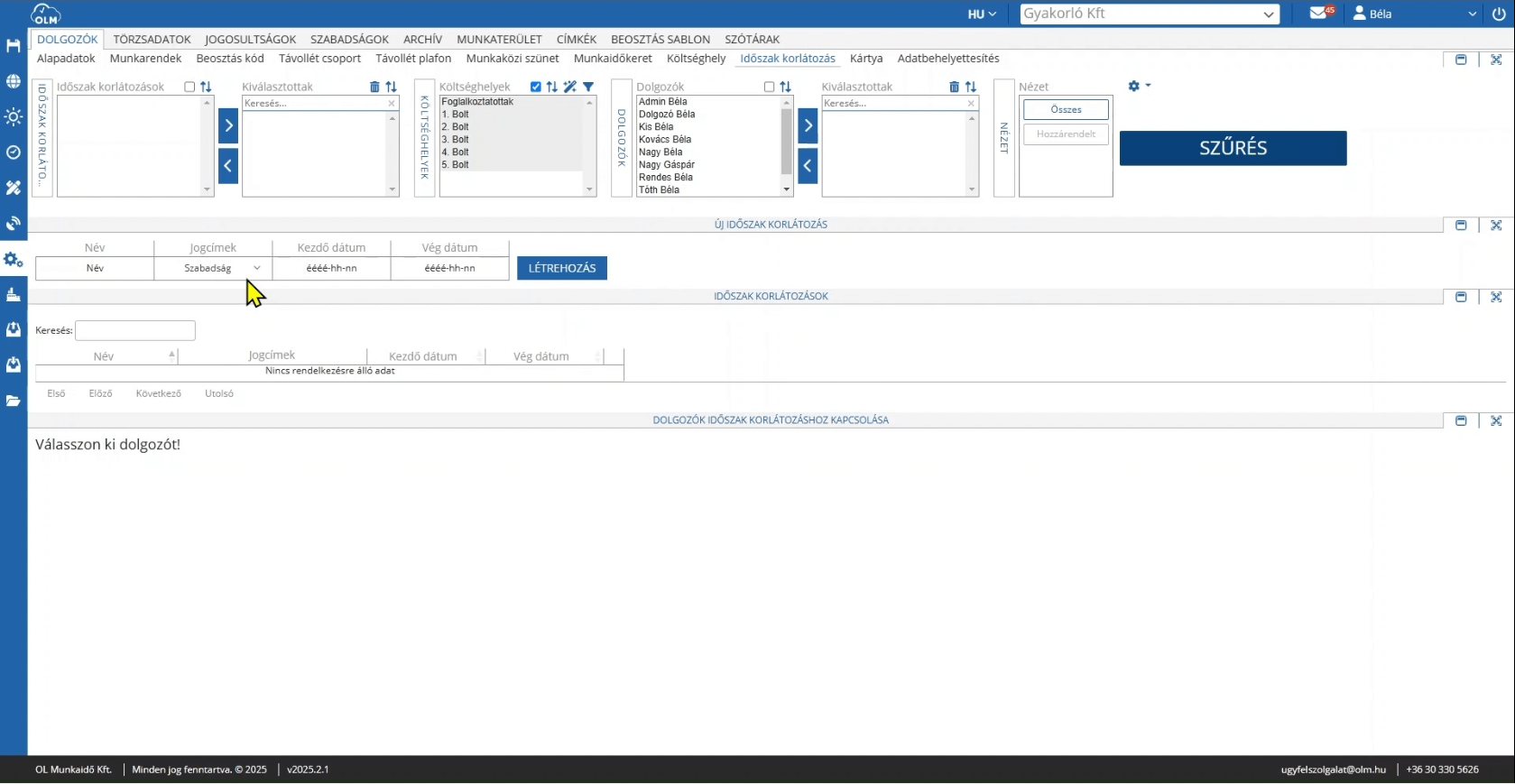Clear the Dolgozók Kiválasztottak search with X

coord(971,104)
